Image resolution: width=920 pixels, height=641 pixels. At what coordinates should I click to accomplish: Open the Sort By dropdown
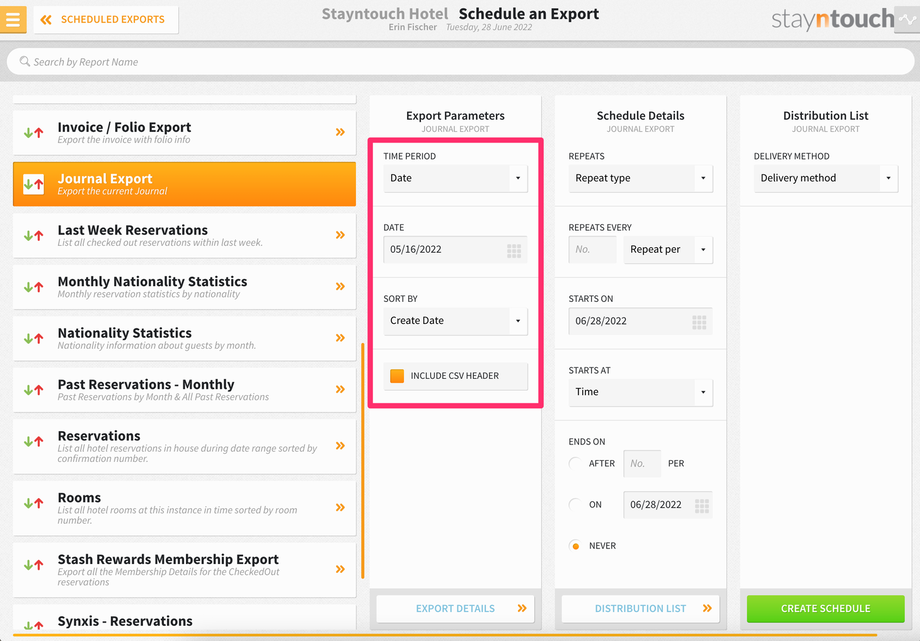pos(455,320)
